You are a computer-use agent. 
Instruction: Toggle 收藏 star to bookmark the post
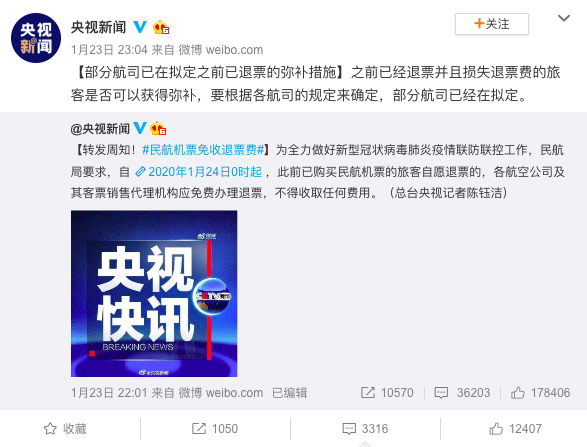click(65, 429)
